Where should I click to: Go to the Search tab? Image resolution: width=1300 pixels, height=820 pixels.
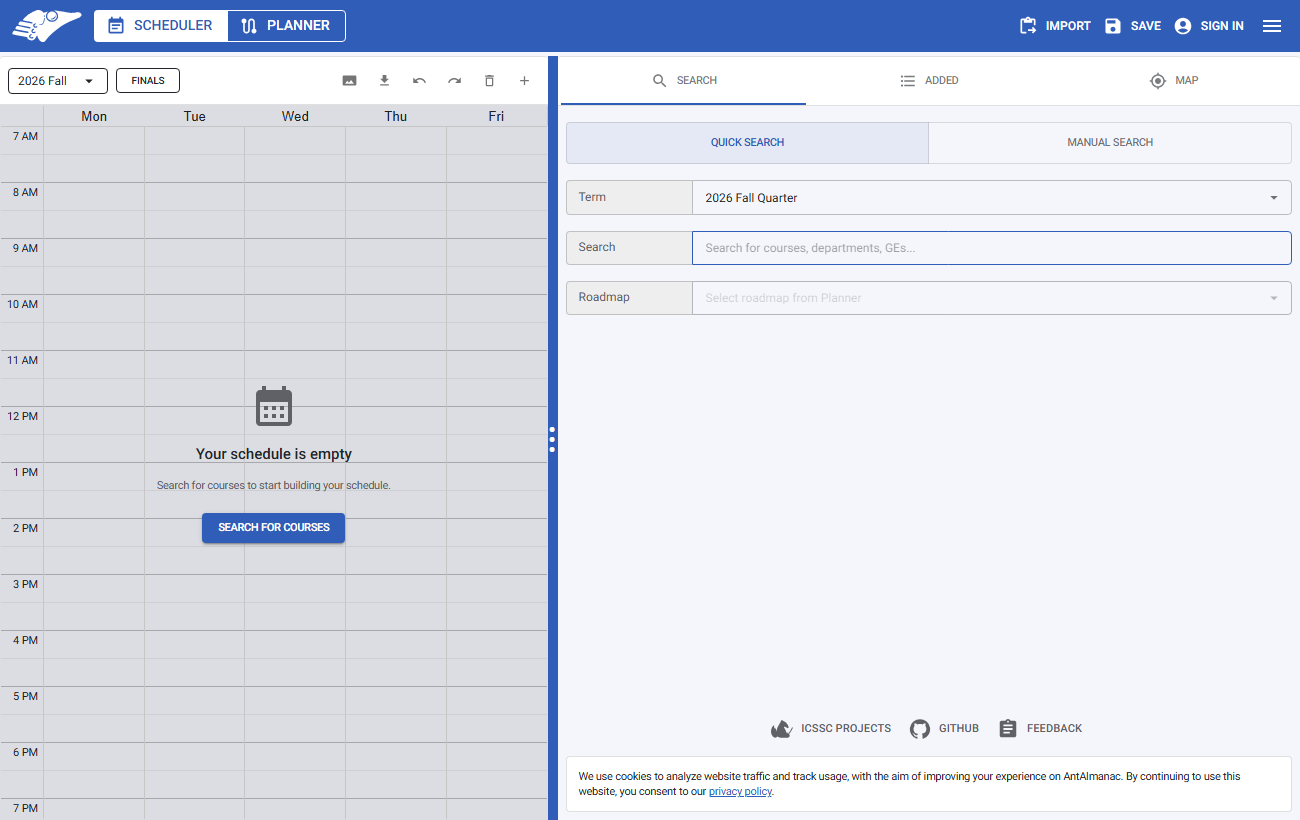[x=684, y=81]
